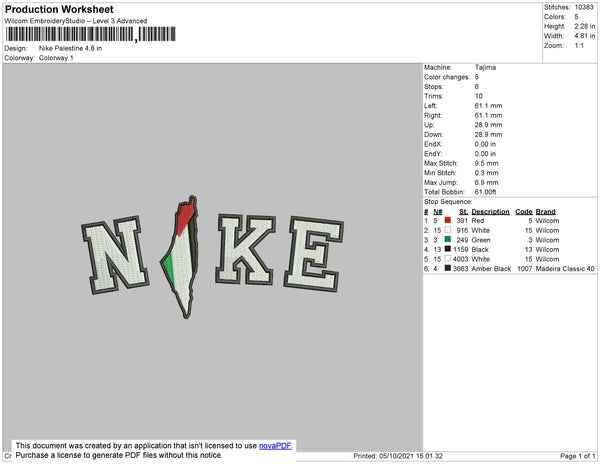The width and height of the screenshot is (600, 464).
Task: Click the 'Stop Sequence:' heading
Action: coord(448,202)
